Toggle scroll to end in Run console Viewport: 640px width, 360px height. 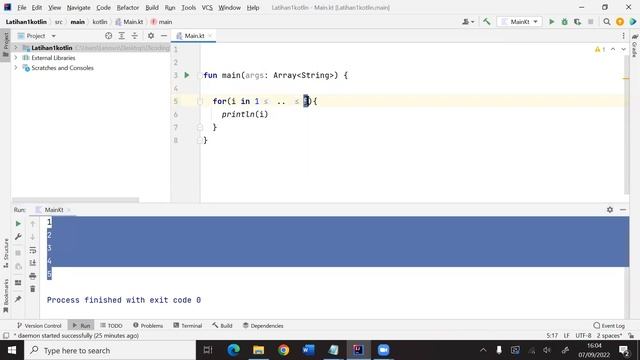(x=33, y=263)
